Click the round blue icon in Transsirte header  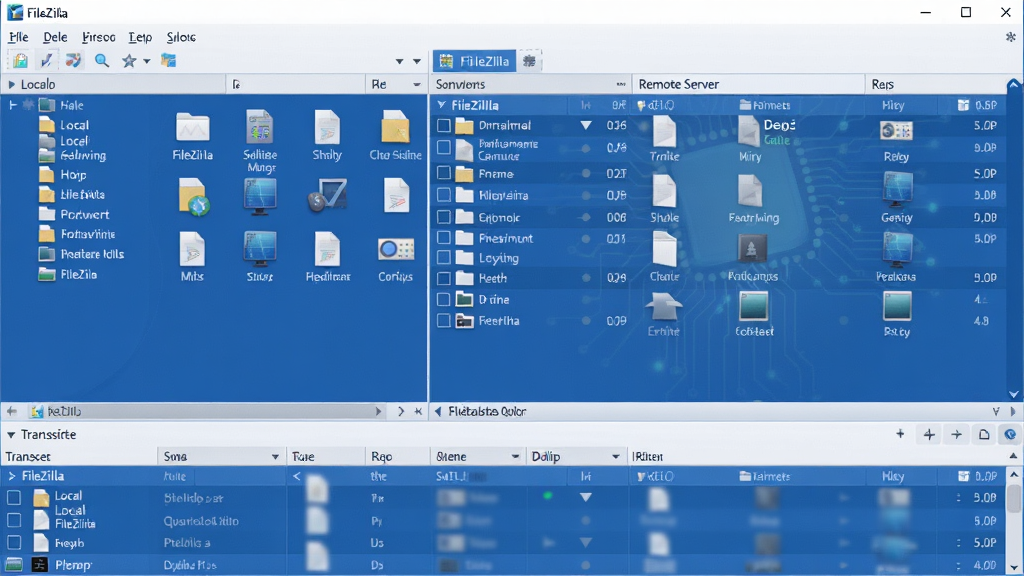click(1010, 434)
